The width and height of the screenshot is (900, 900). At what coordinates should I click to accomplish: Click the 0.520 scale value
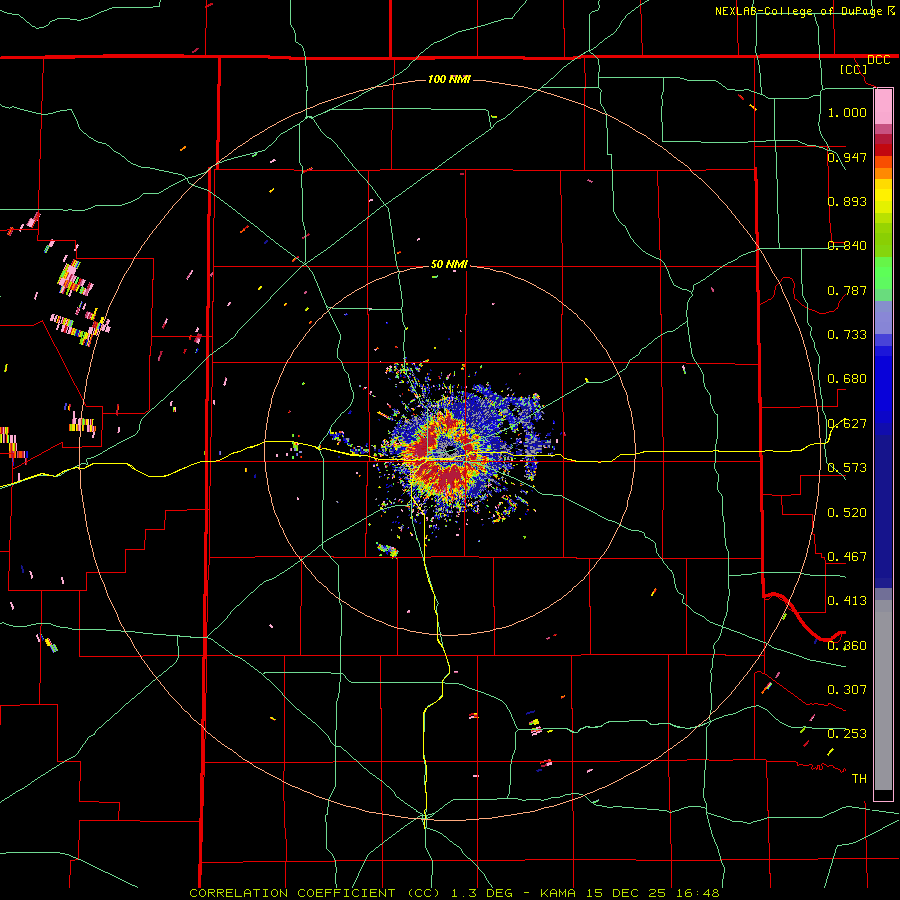click(847, 513)
